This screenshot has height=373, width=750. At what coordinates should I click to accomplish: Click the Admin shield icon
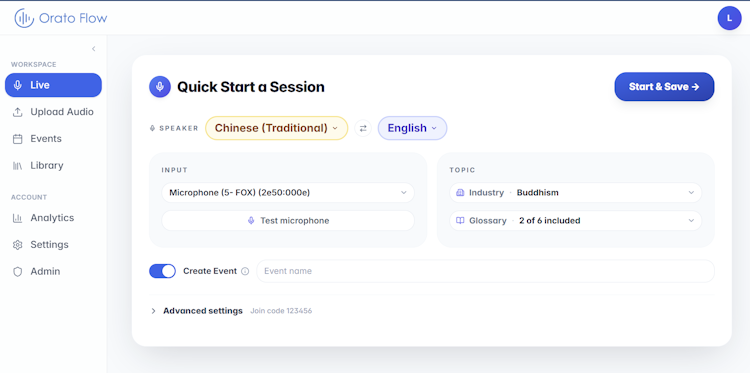coord(18,272)
